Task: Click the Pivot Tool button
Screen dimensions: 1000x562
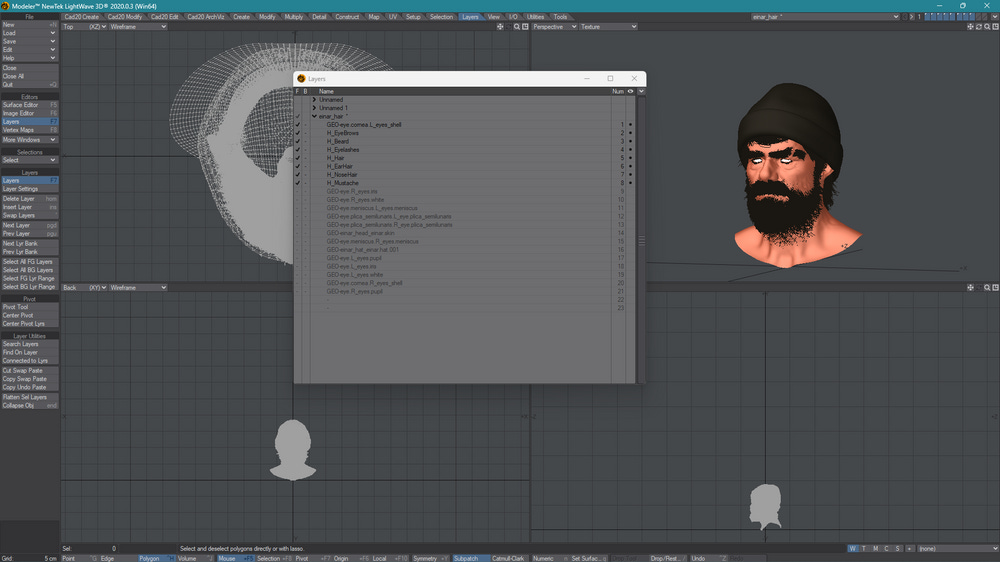Action: pos(29,307)
